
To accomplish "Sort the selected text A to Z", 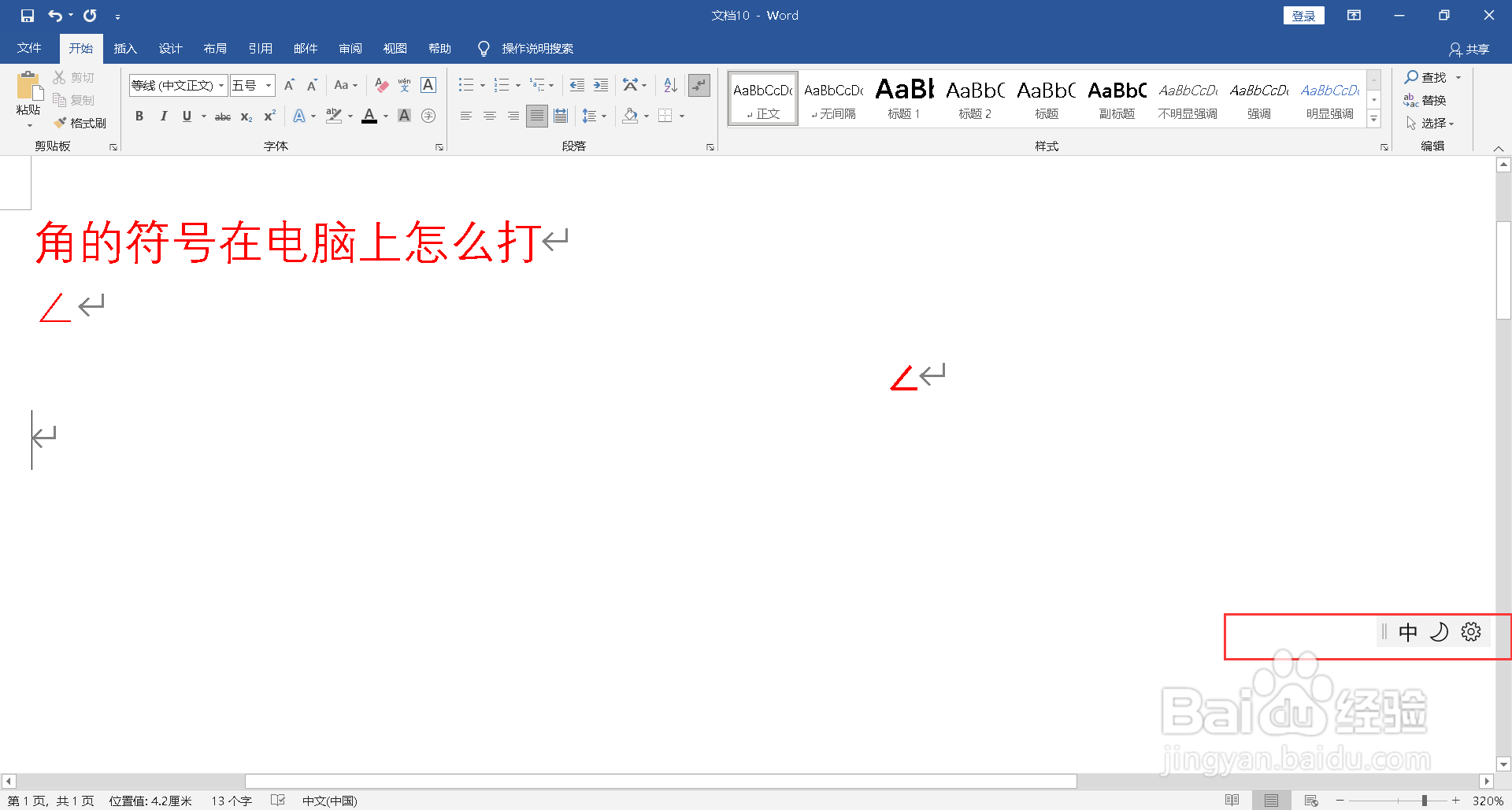I will [x=671, y=85].
